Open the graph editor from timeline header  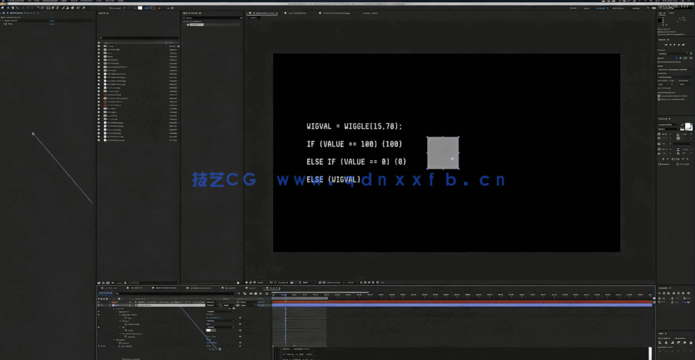point(267,293)
